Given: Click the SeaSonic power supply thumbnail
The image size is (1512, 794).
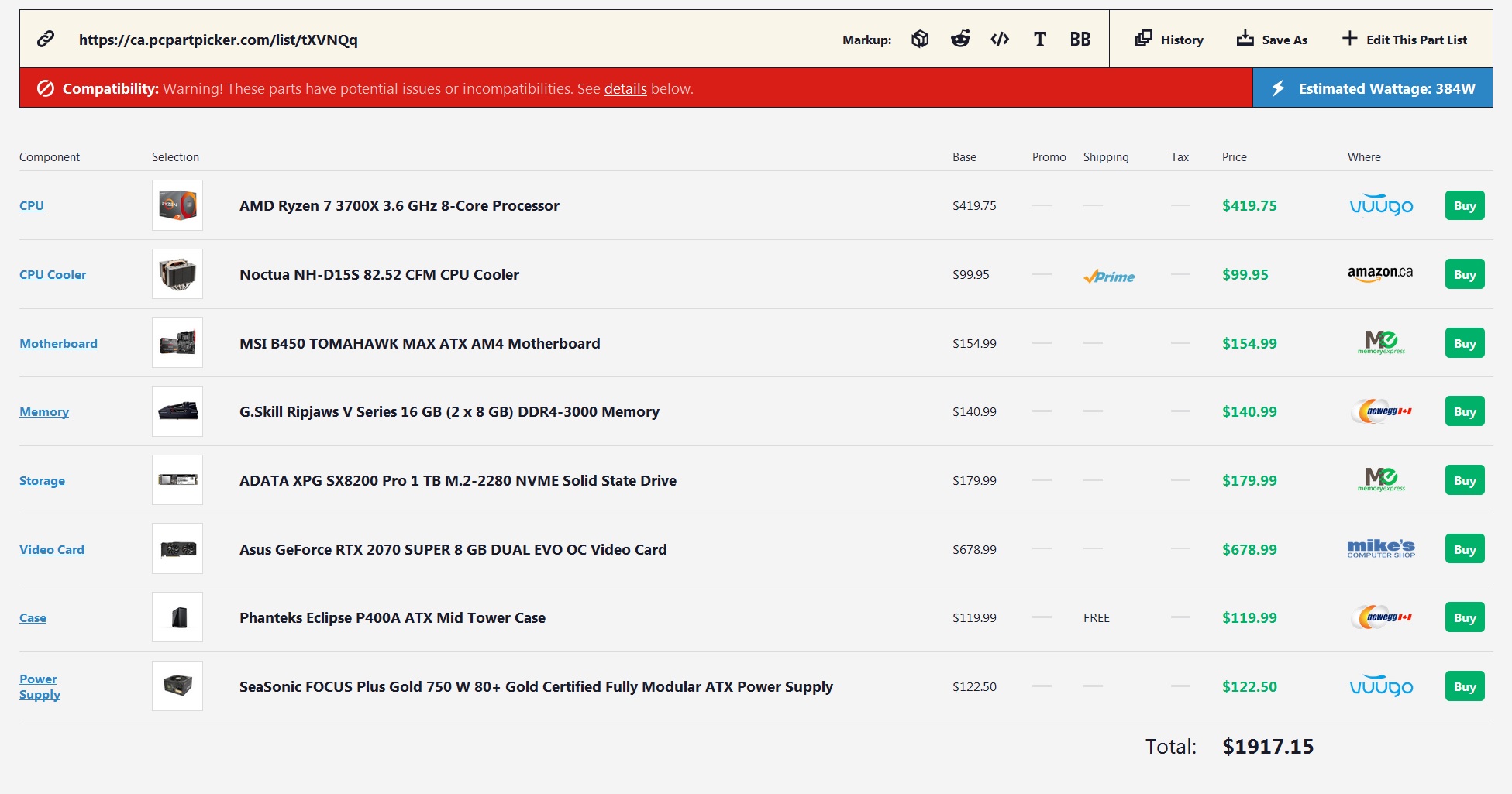Looking at the screenshot, I should 177,686.
